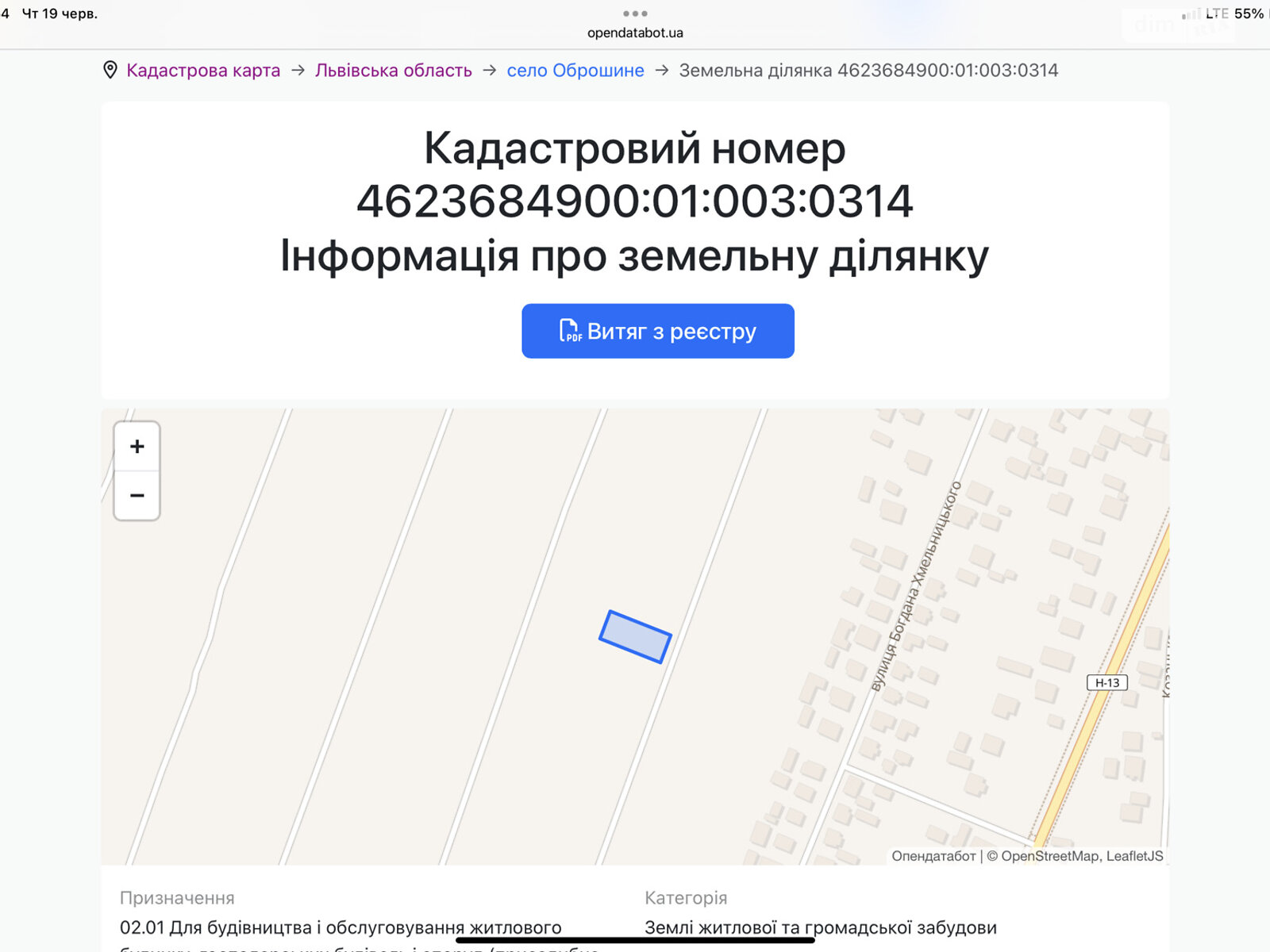Tap the opendatabot.ua address bar

tap(635, 33)
